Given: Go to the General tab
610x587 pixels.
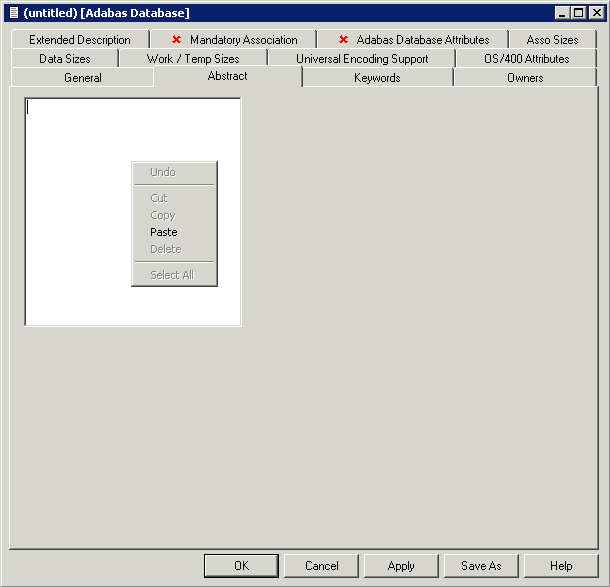Looking at the screenshot, I should (83, 78).
